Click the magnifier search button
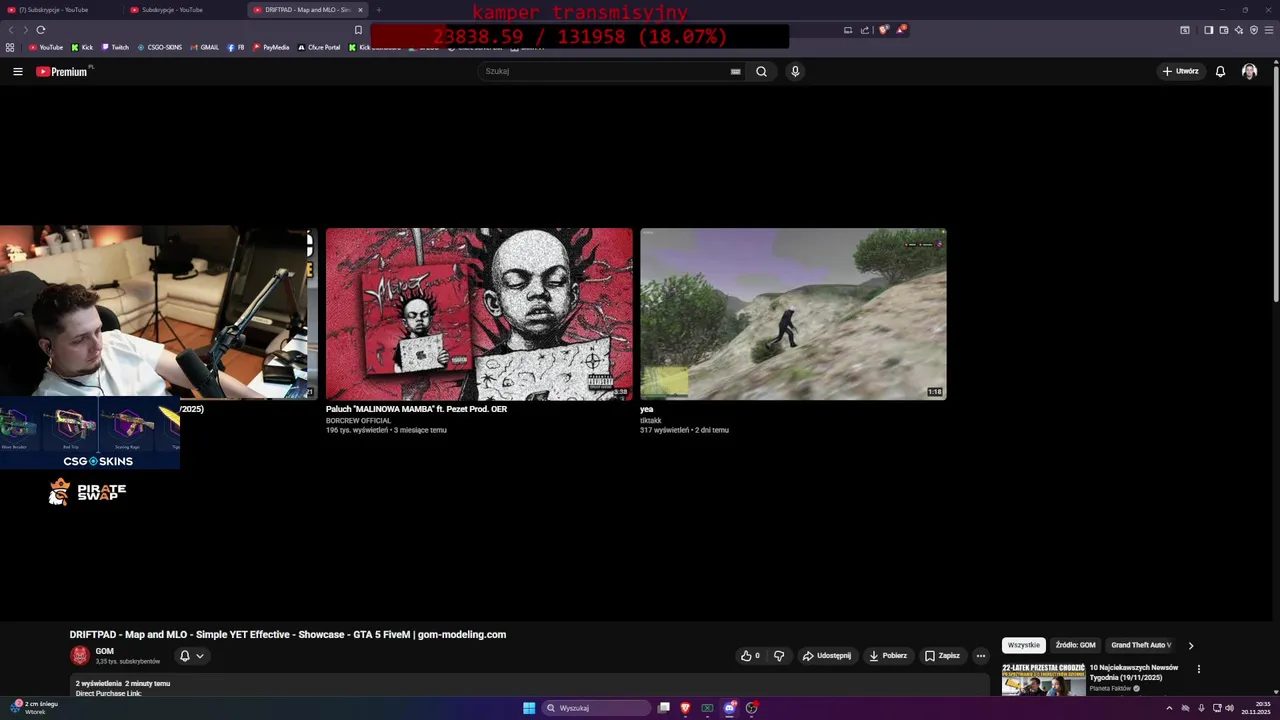The image size is (1280, 720). click(761, 71)
